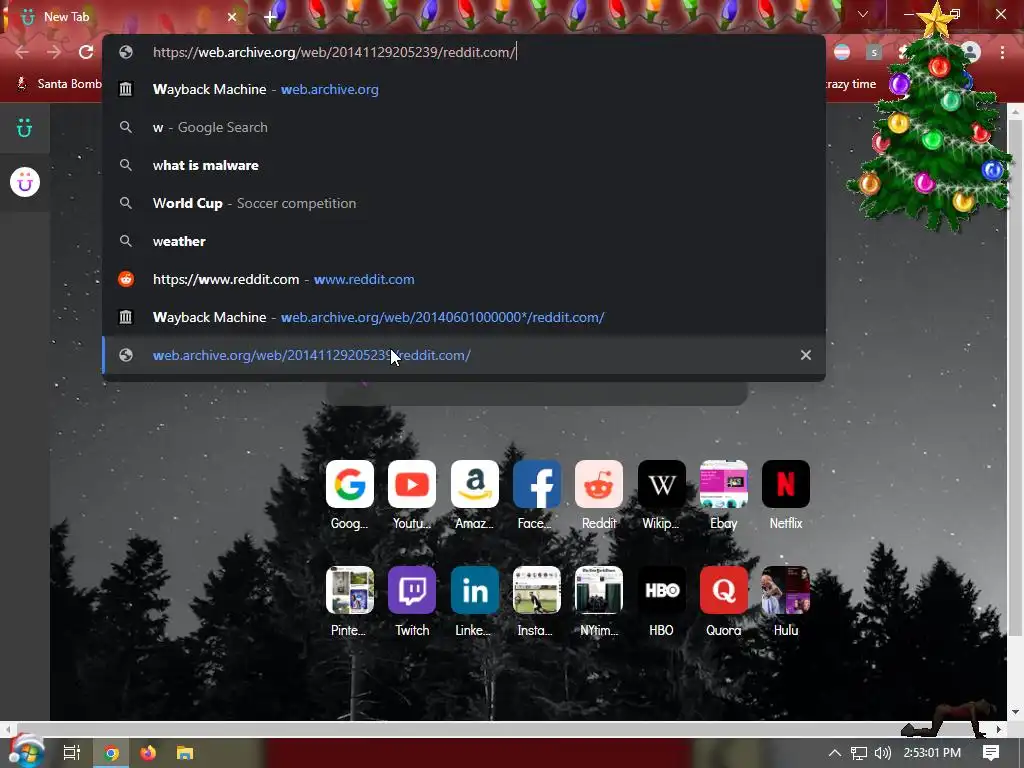Image resolution: width=1024 pixels, height=768 pixels.
Task: Switch to the New Tab tab
Action: click(124, 17)
